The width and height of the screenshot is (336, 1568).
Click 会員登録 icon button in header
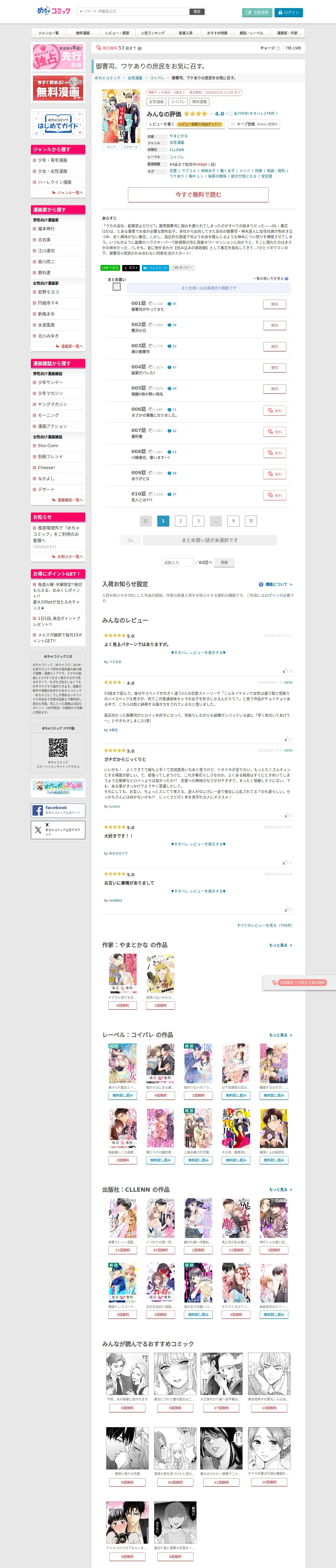click(x=257, y=12)
